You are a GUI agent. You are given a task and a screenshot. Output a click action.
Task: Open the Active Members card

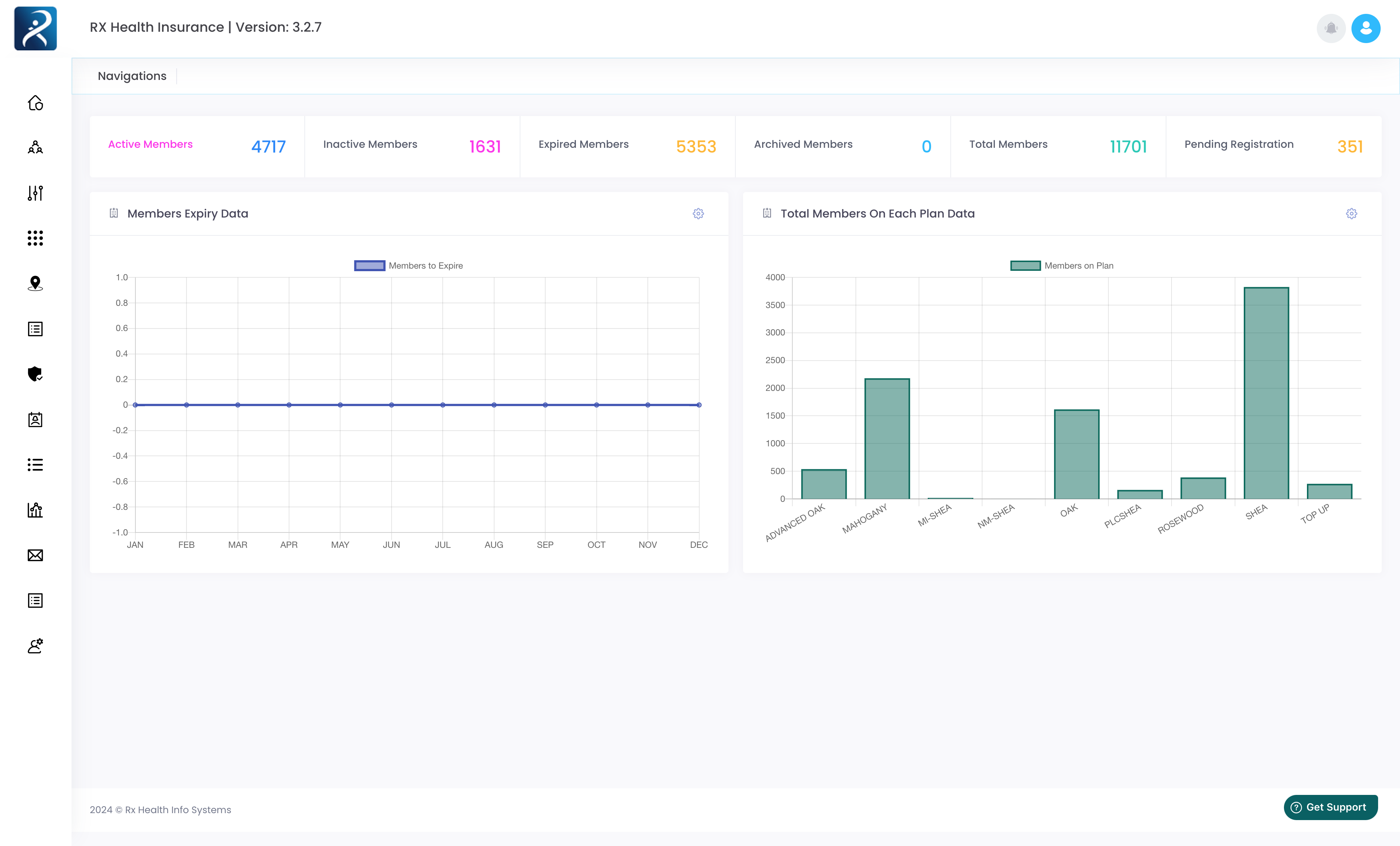pos(197,147)
